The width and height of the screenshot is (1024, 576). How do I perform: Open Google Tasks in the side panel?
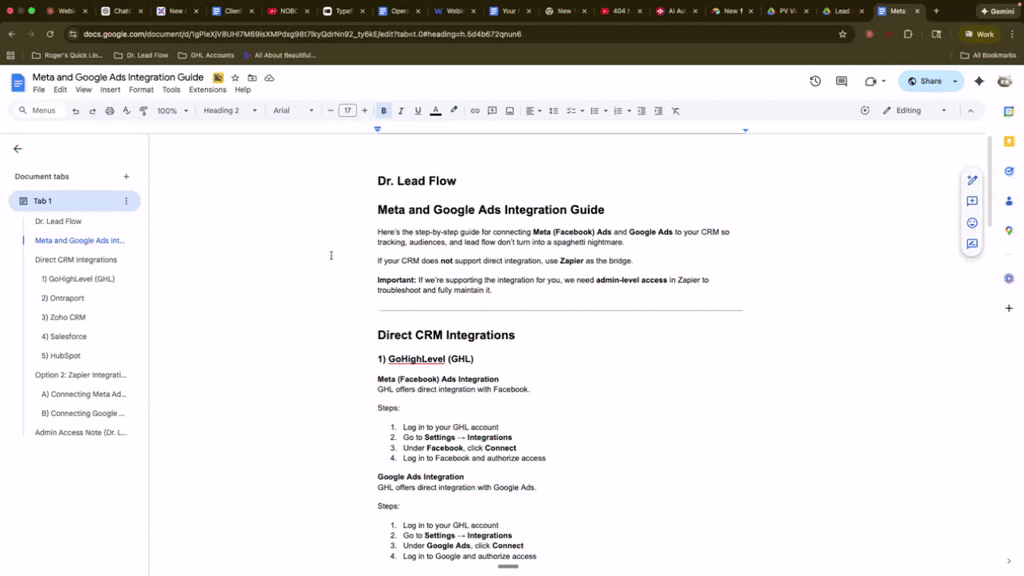[x=1009, y=172]
